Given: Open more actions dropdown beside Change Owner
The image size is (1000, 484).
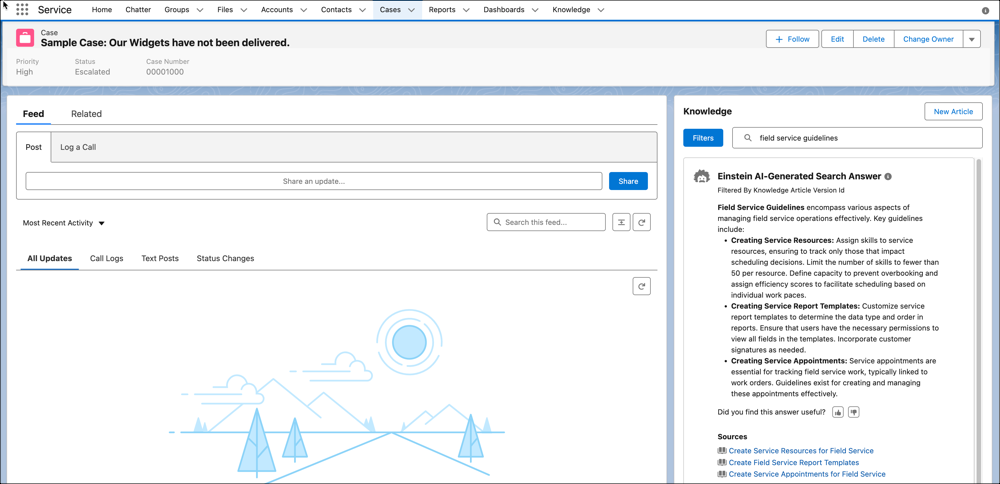Looking at the screenshot, I should click(x=971, y=39).
